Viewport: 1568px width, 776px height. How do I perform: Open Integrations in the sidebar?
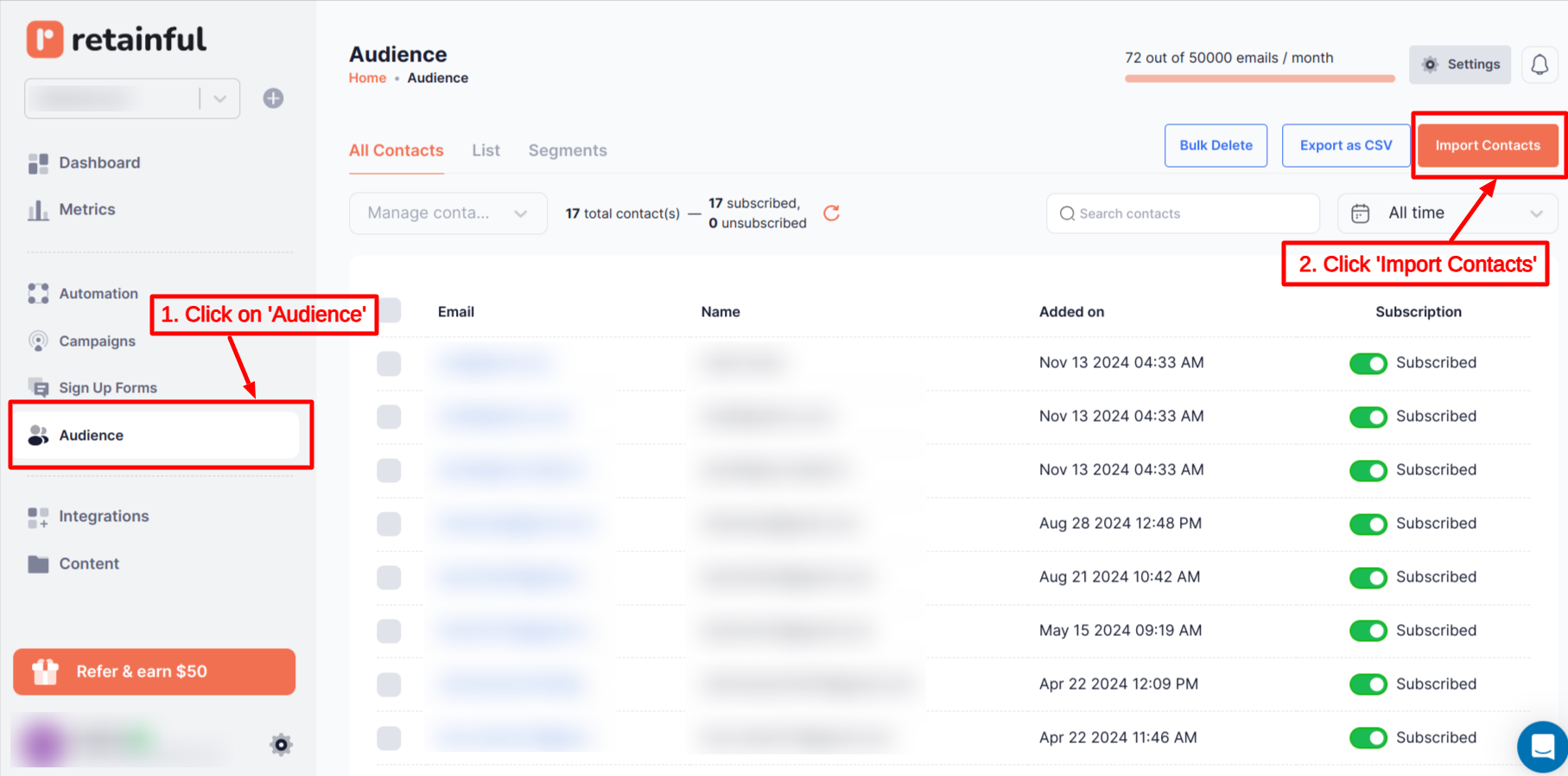pyautogui.click(x=103, y=516)
